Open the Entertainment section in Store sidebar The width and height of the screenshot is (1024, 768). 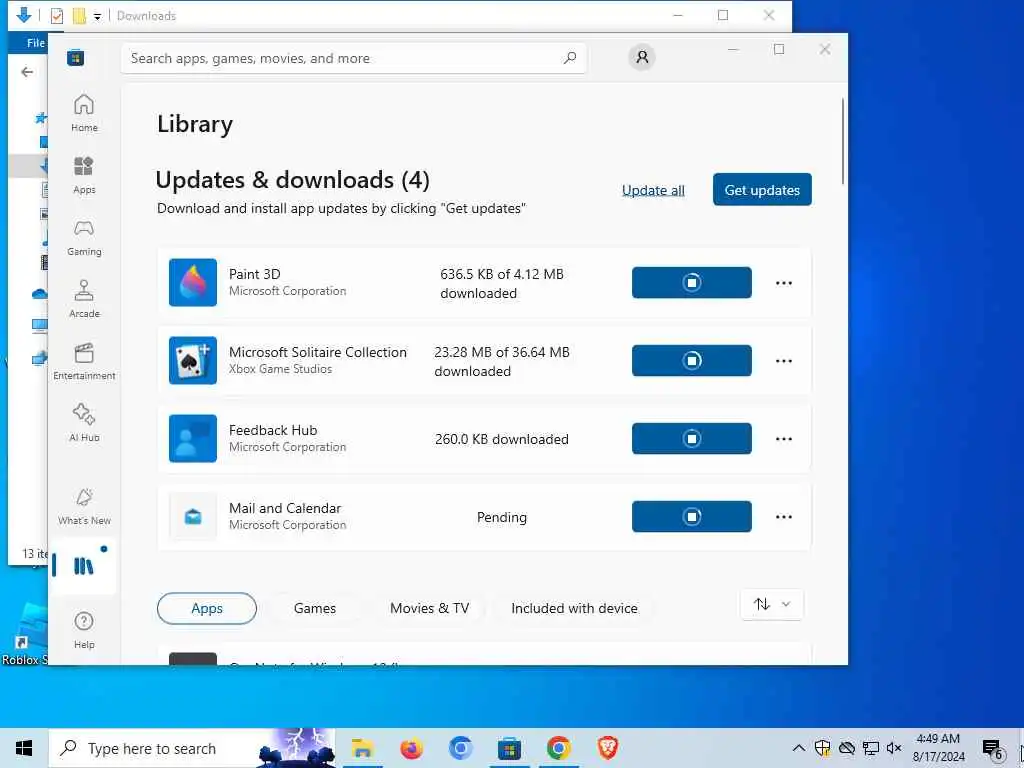[84, 361]
